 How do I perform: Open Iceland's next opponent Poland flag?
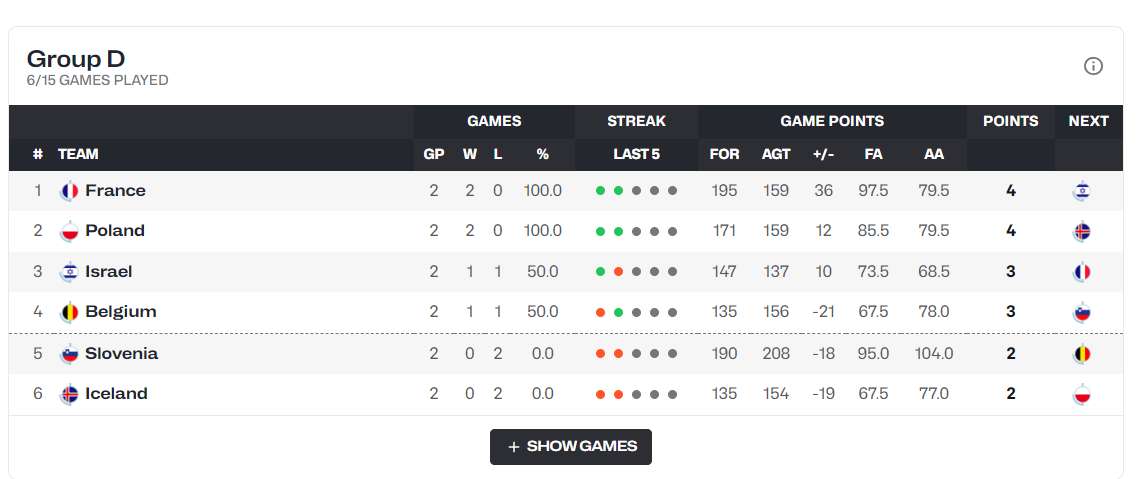(x=1082, y=394)
